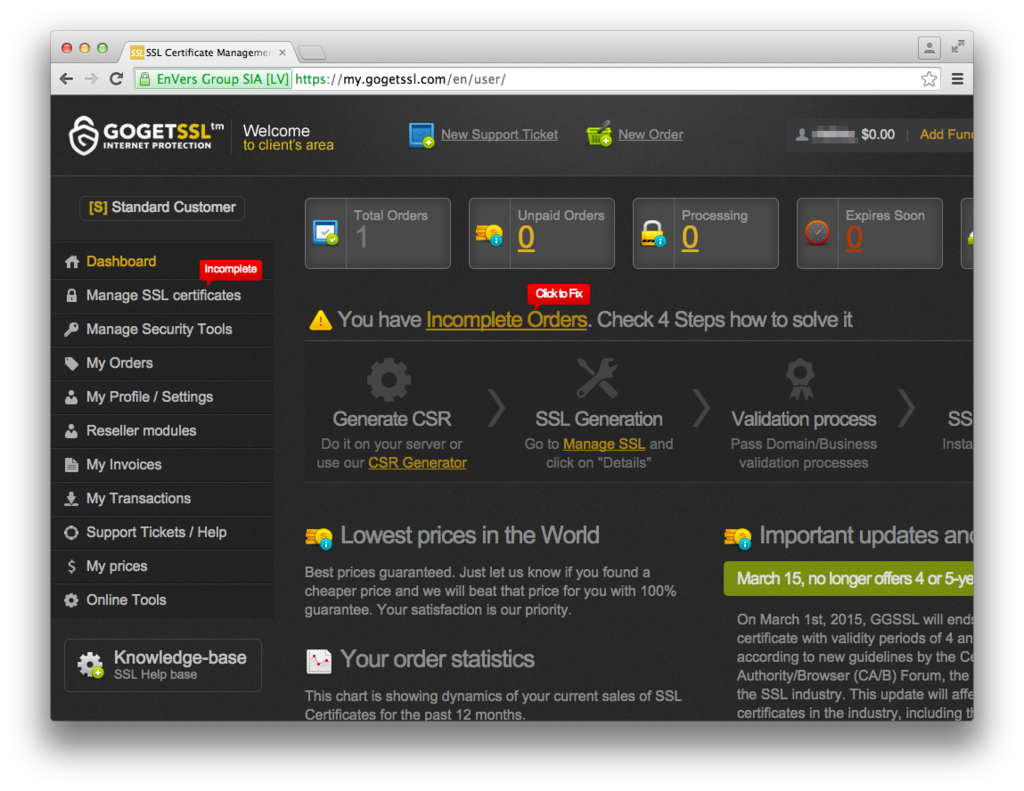Viewport: 1024px width, 791px height.
Task: Click the New Support Ticket link
Action: pos(500,135)
